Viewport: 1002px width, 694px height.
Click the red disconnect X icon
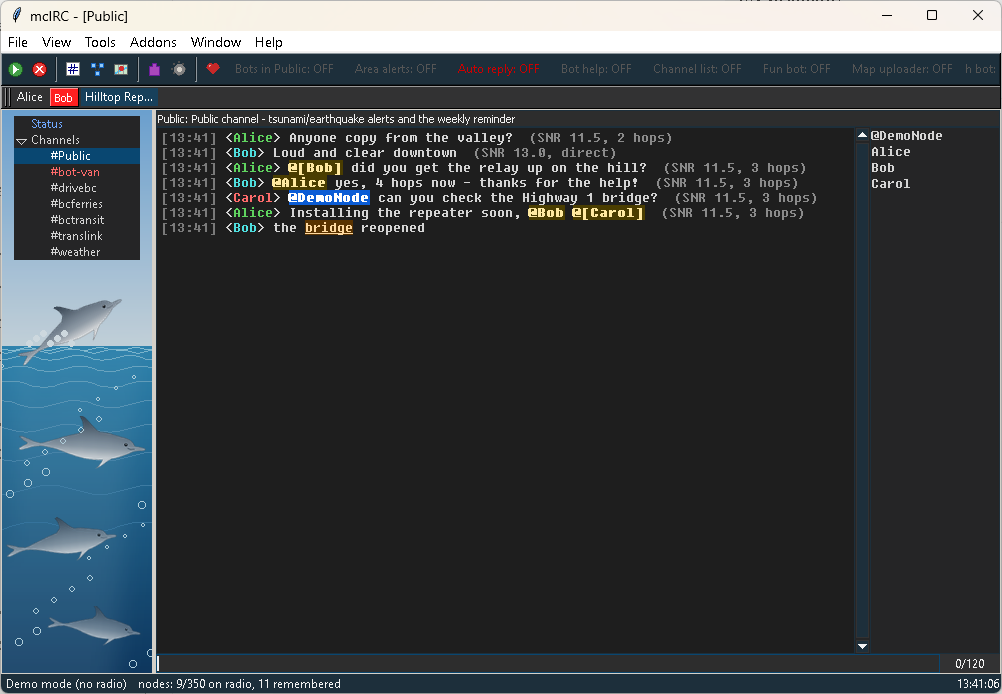[x=40, y=69]
